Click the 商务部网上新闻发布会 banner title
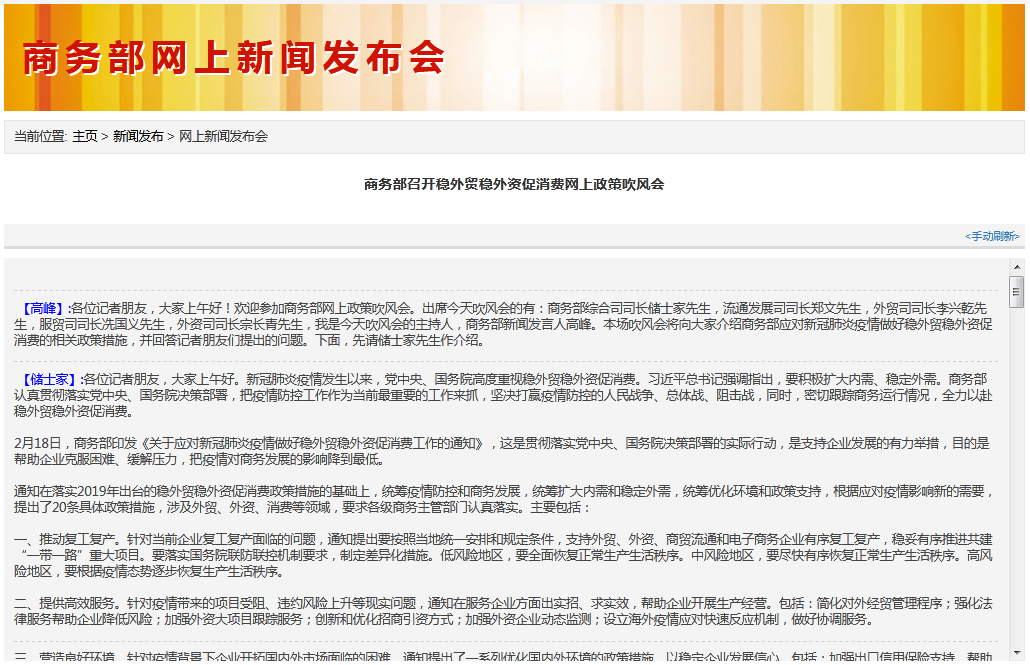This screenshot has height=665, width=1030. pos(233,59)
